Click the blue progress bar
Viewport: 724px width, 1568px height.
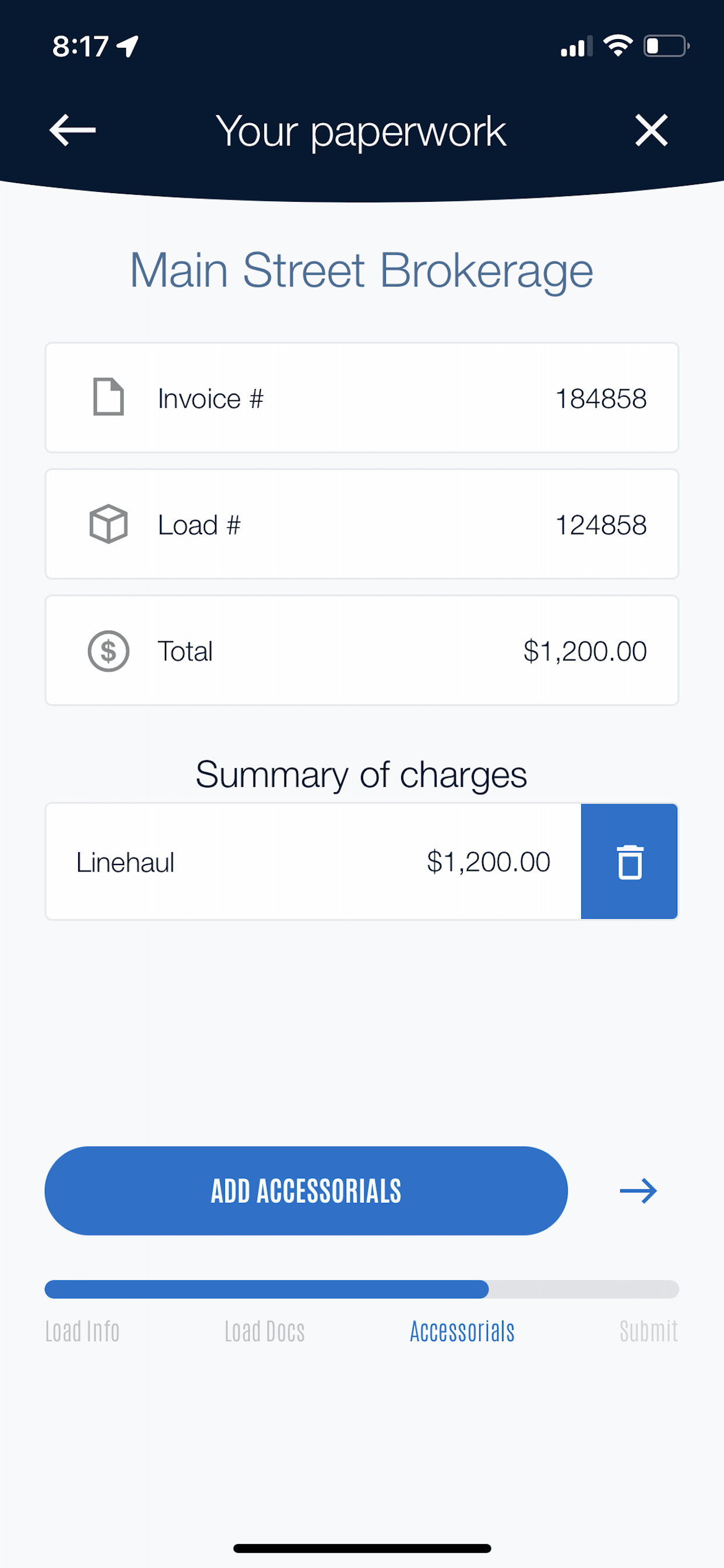(x=266, y=1289)
